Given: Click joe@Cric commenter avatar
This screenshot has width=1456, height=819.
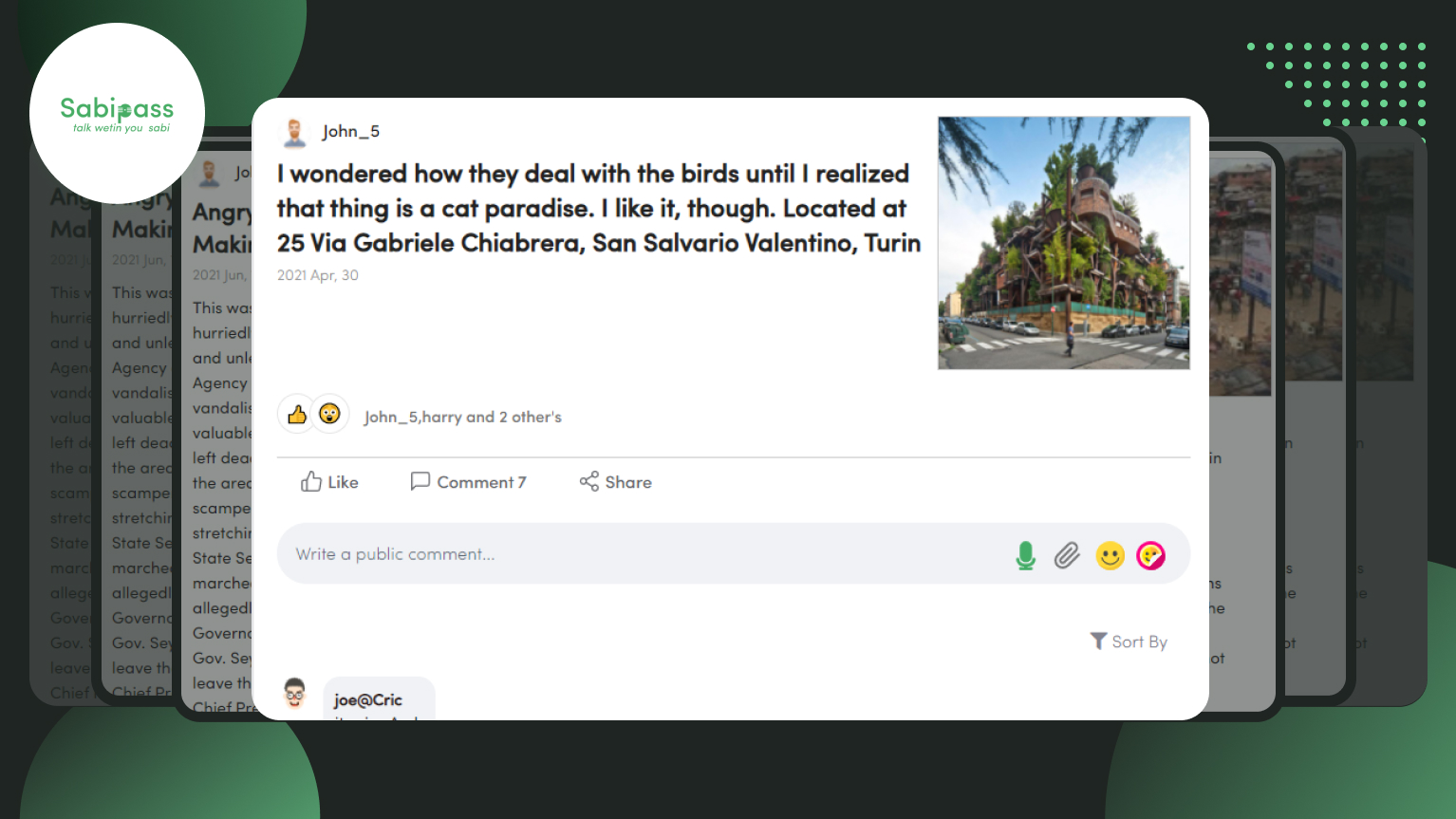Looking at the screenshot, I should coord(295,695).
